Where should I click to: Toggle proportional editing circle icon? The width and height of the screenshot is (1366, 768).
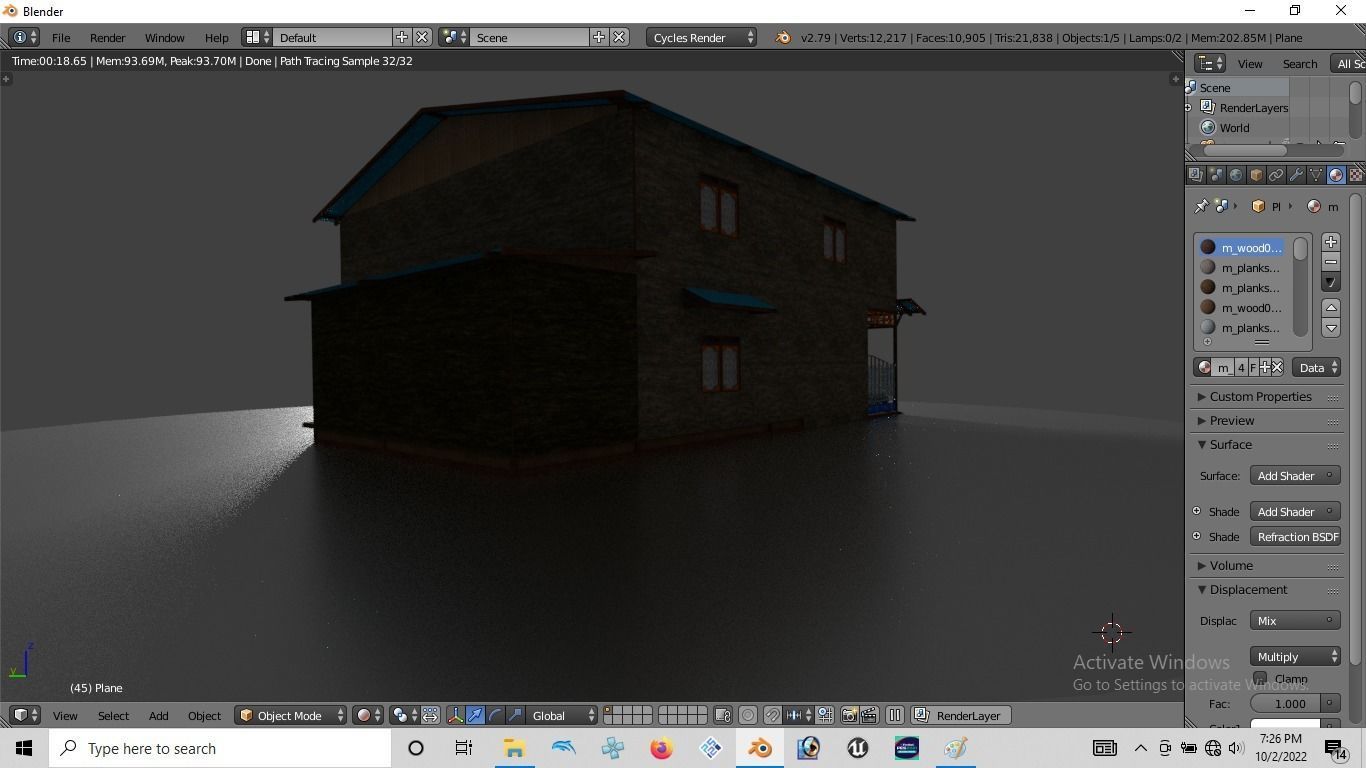coord(748,716)
